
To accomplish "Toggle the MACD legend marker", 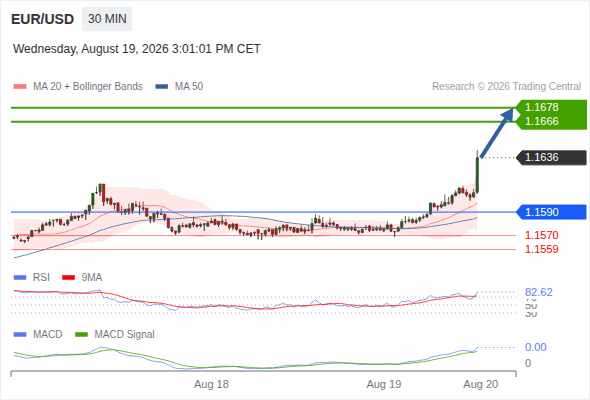I will tap(20, 335).
